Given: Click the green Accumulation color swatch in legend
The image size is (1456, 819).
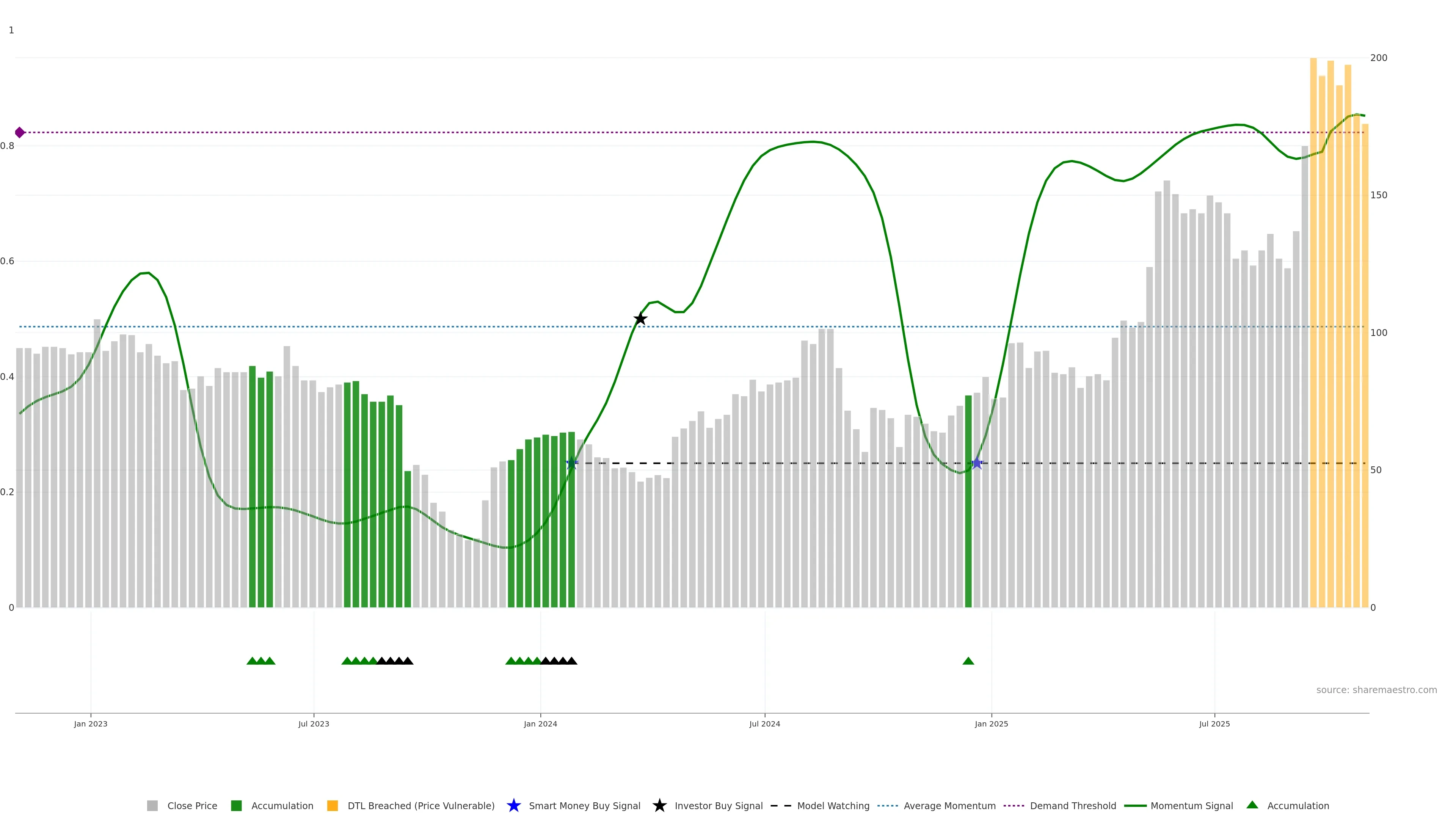Looking at the screenshot, I should [236, 805].
